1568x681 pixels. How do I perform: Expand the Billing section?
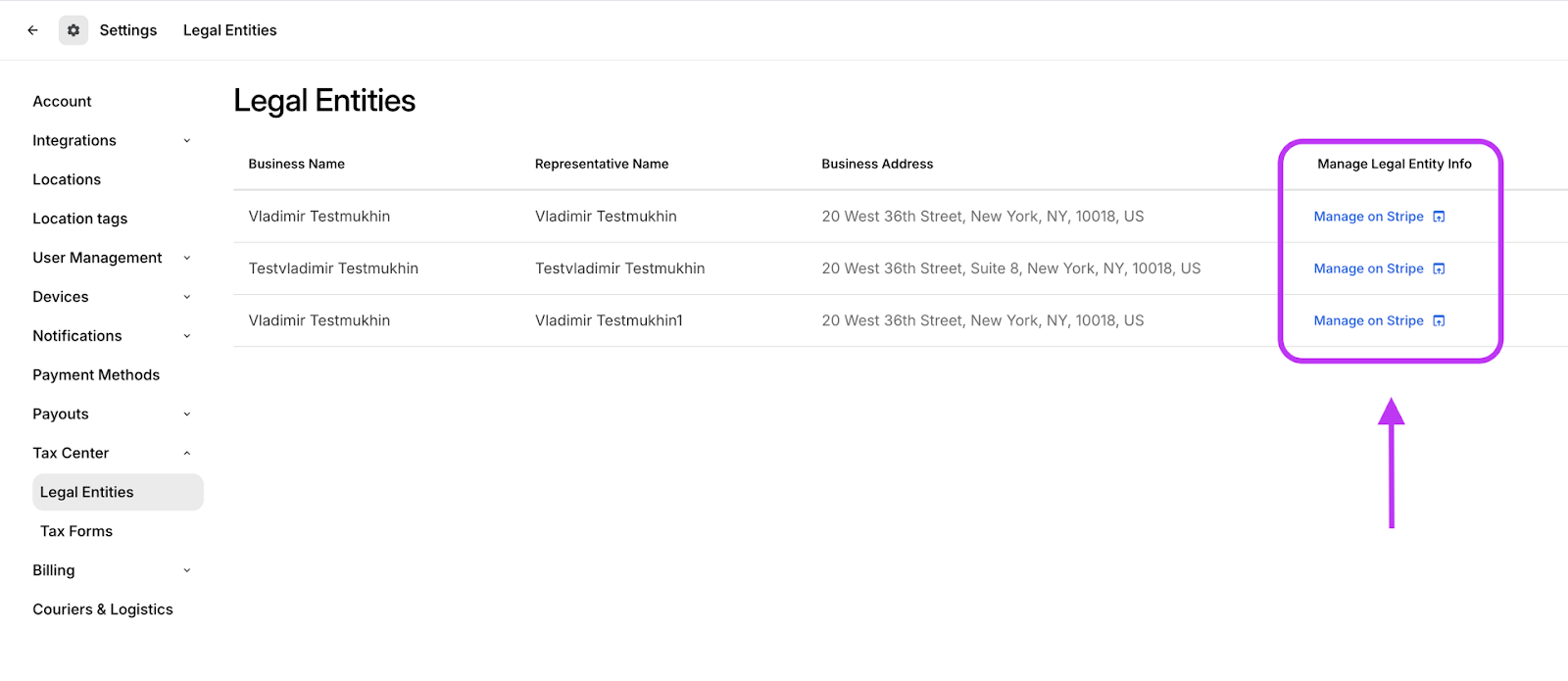tap(186, 570)
